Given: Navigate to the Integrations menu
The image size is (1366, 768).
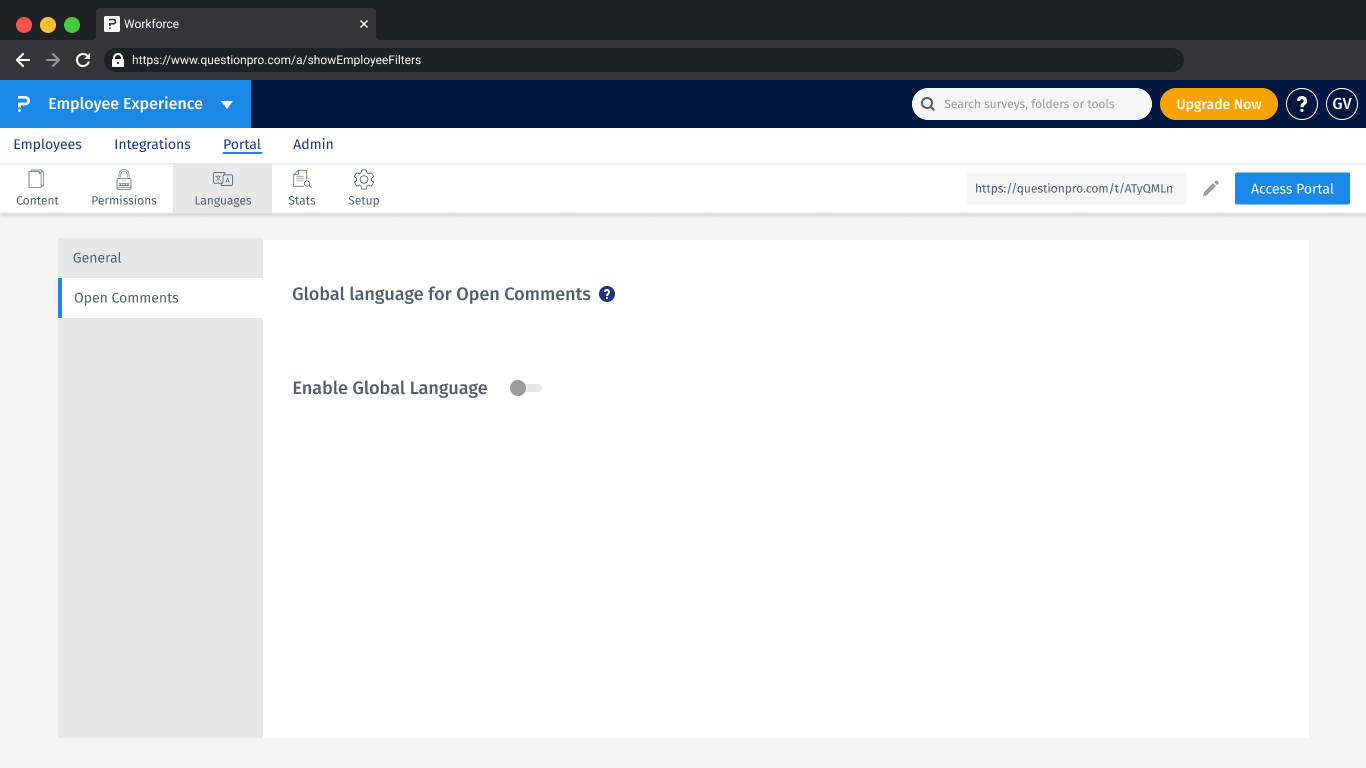Looking at the screenshot, I should point(152,144).
